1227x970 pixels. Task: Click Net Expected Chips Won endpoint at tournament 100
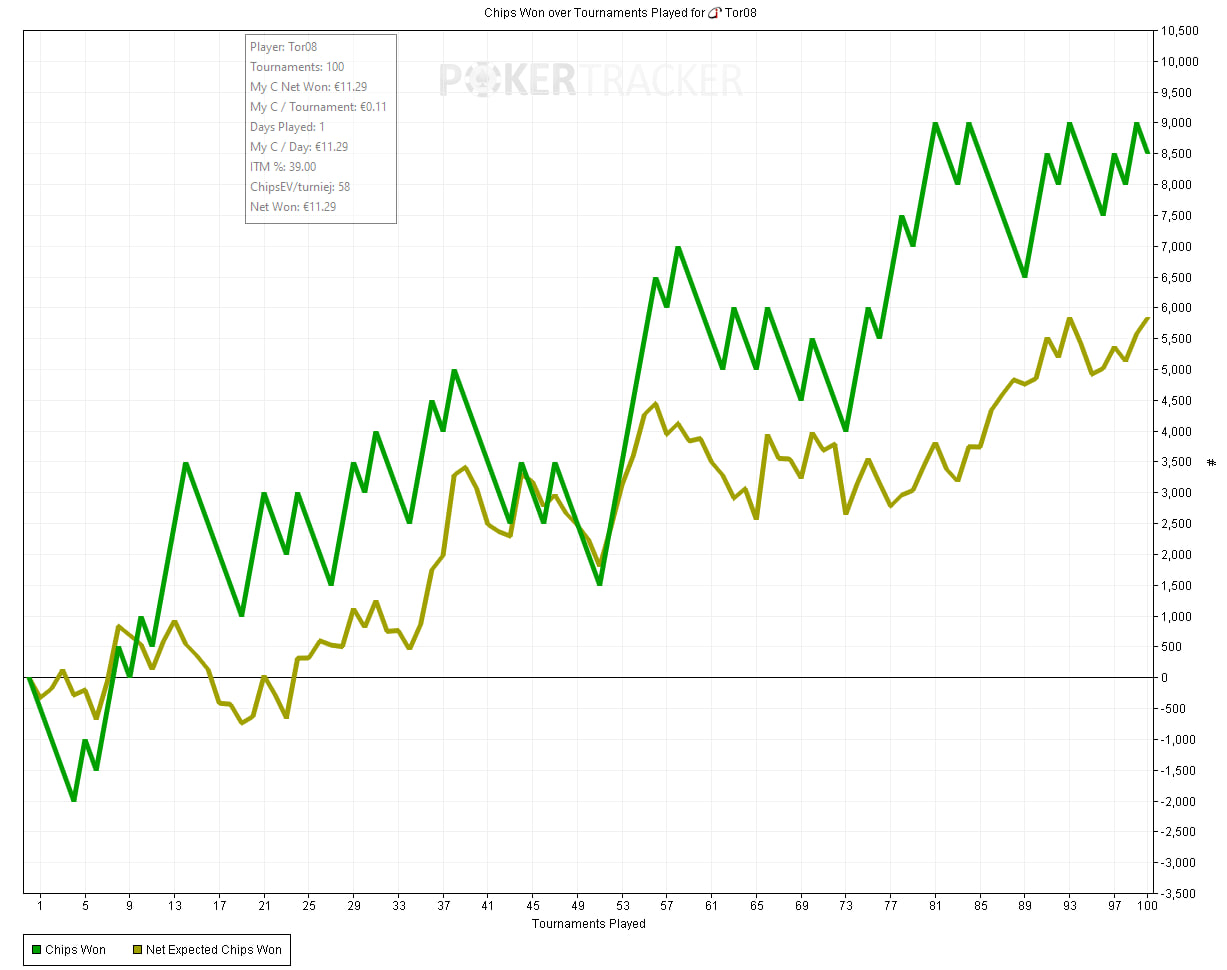[1147, 319]
